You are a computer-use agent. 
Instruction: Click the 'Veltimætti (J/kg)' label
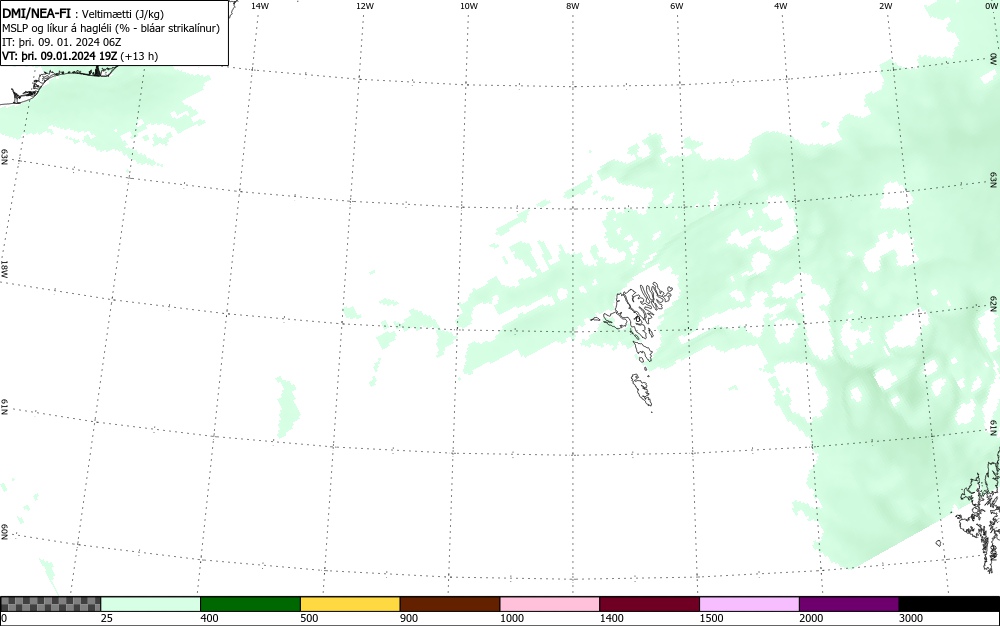click(x=122, y=14)
